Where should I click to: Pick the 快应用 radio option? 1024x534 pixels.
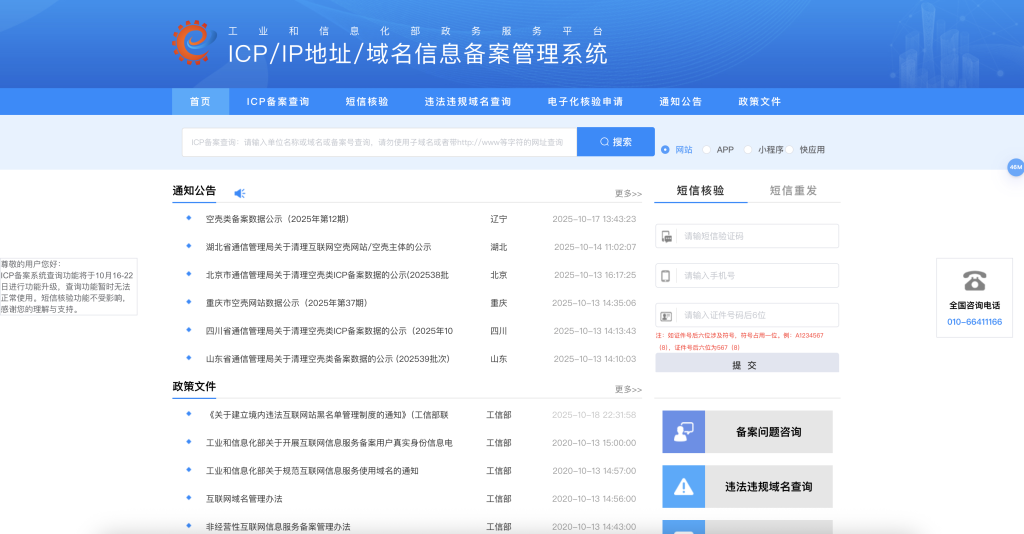(791, 150)
